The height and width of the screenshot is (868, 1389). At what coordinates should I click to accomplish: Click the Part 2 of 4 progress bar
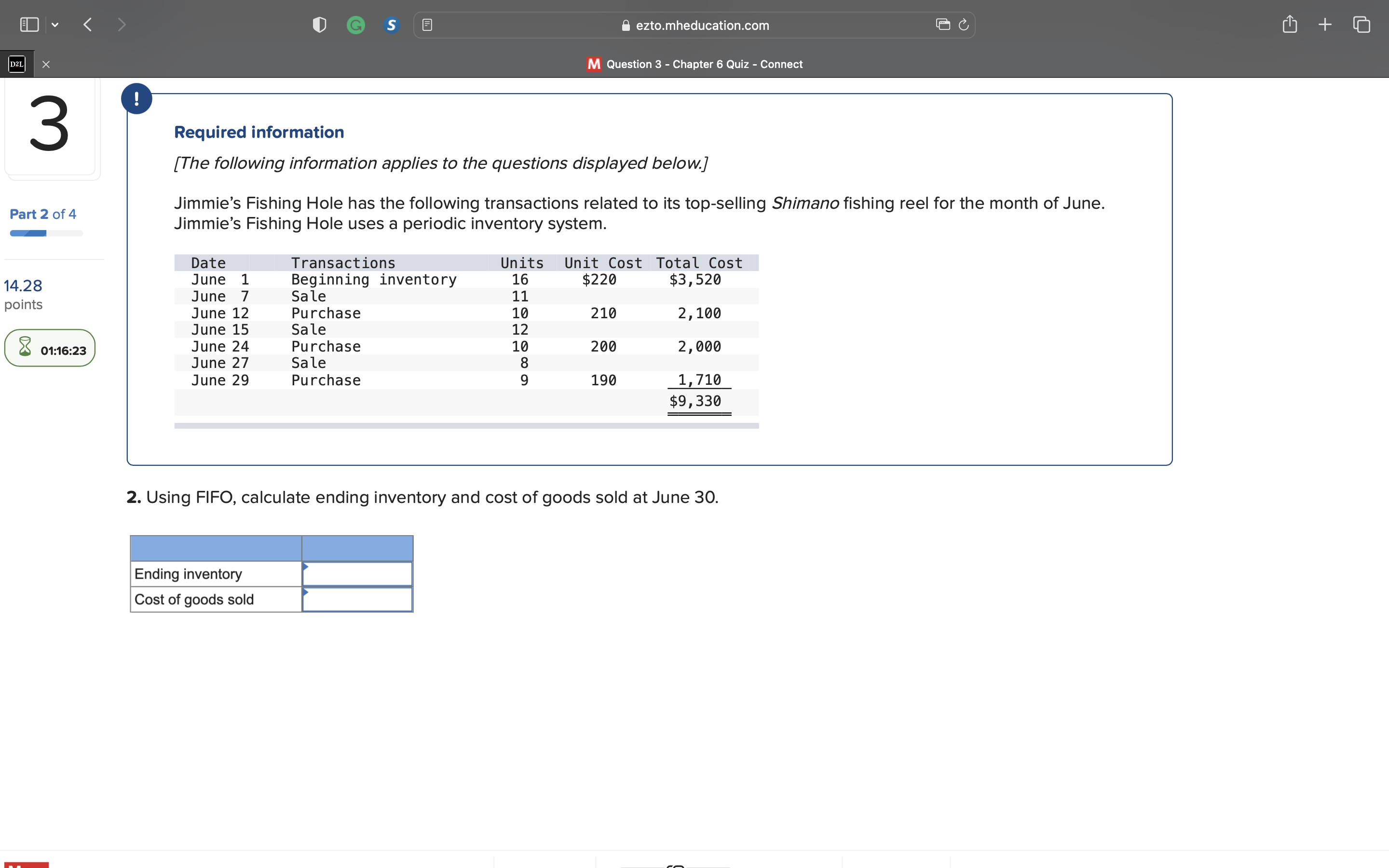45,233
